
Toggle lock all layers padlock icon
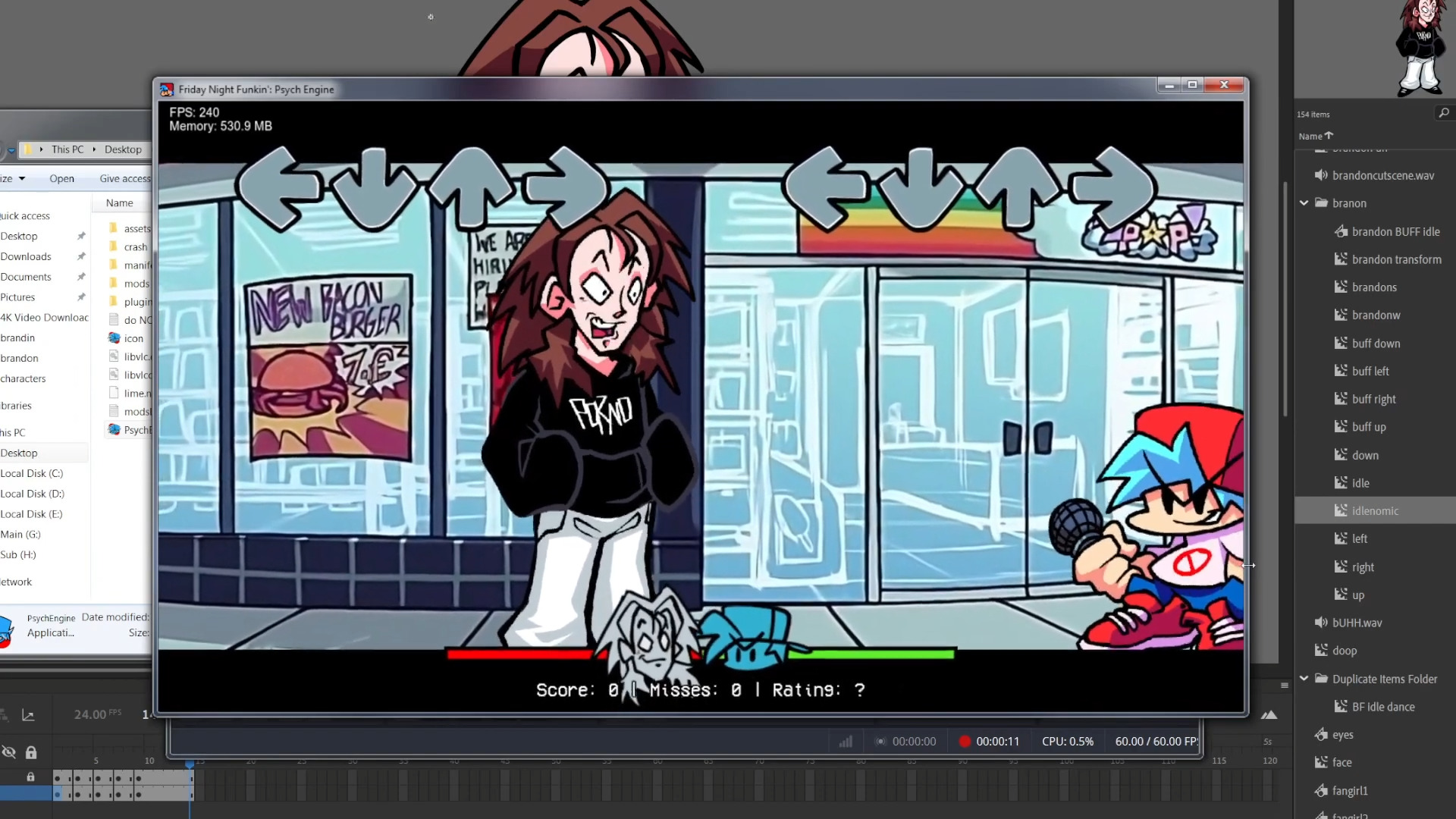coord(31,752)
